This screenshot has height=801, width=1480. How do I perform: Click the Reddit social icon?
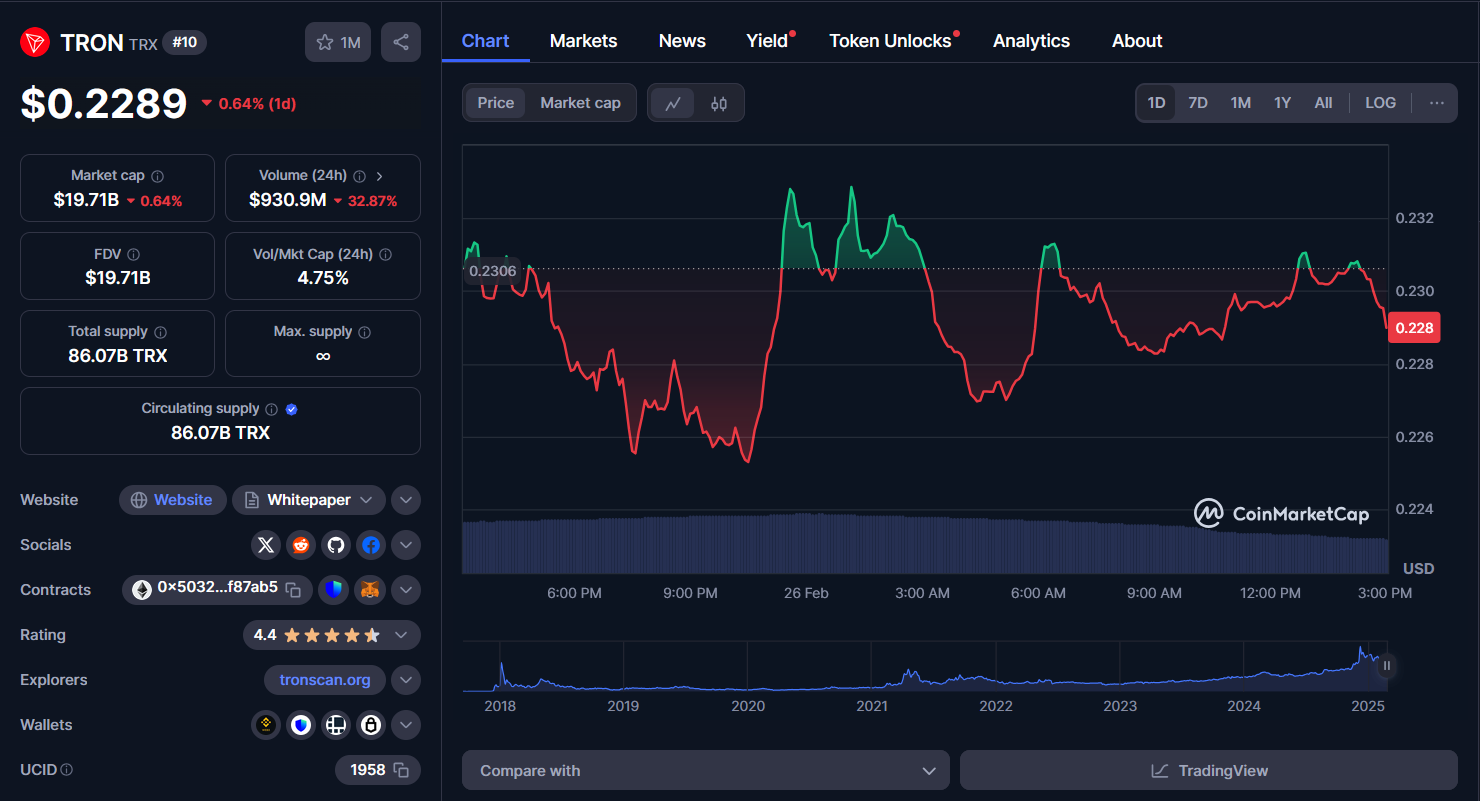tap(300, 545)
